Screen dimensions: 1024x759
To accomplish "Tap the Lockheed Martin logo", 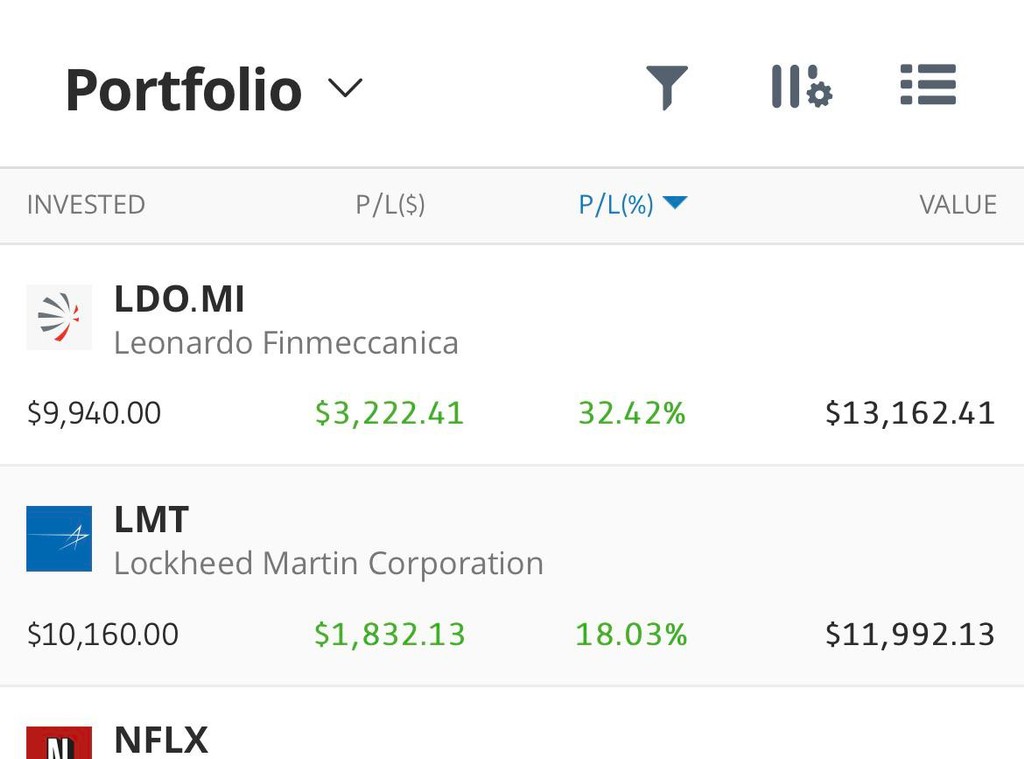I will pyautogui.click(x=59, y=538).
